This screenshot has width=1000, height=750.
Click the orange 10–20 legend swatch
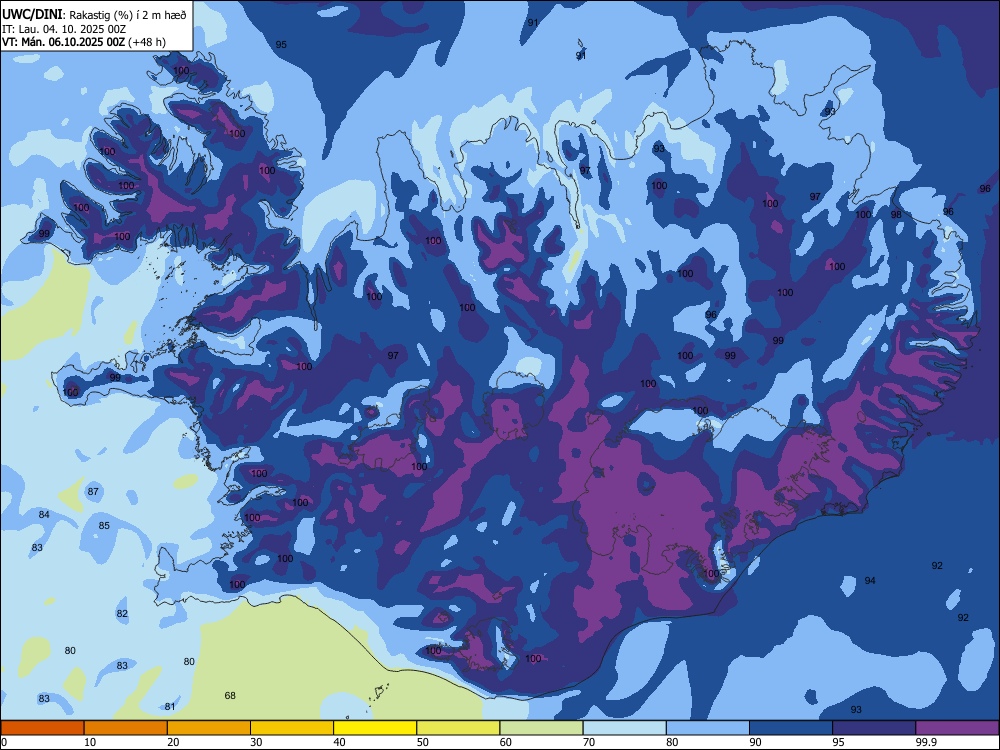[x=126, y=728]
